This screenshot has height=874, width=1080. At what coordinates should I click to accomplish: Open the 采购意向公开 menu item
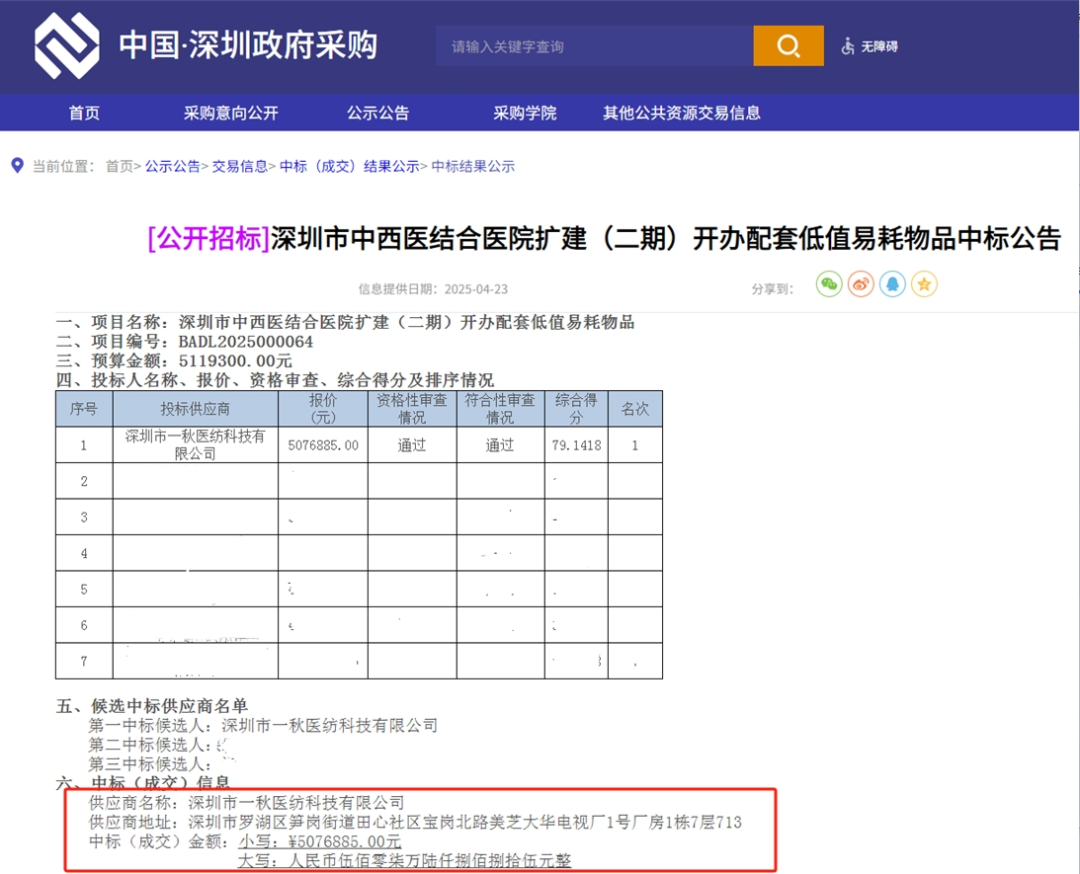point(230,113)
